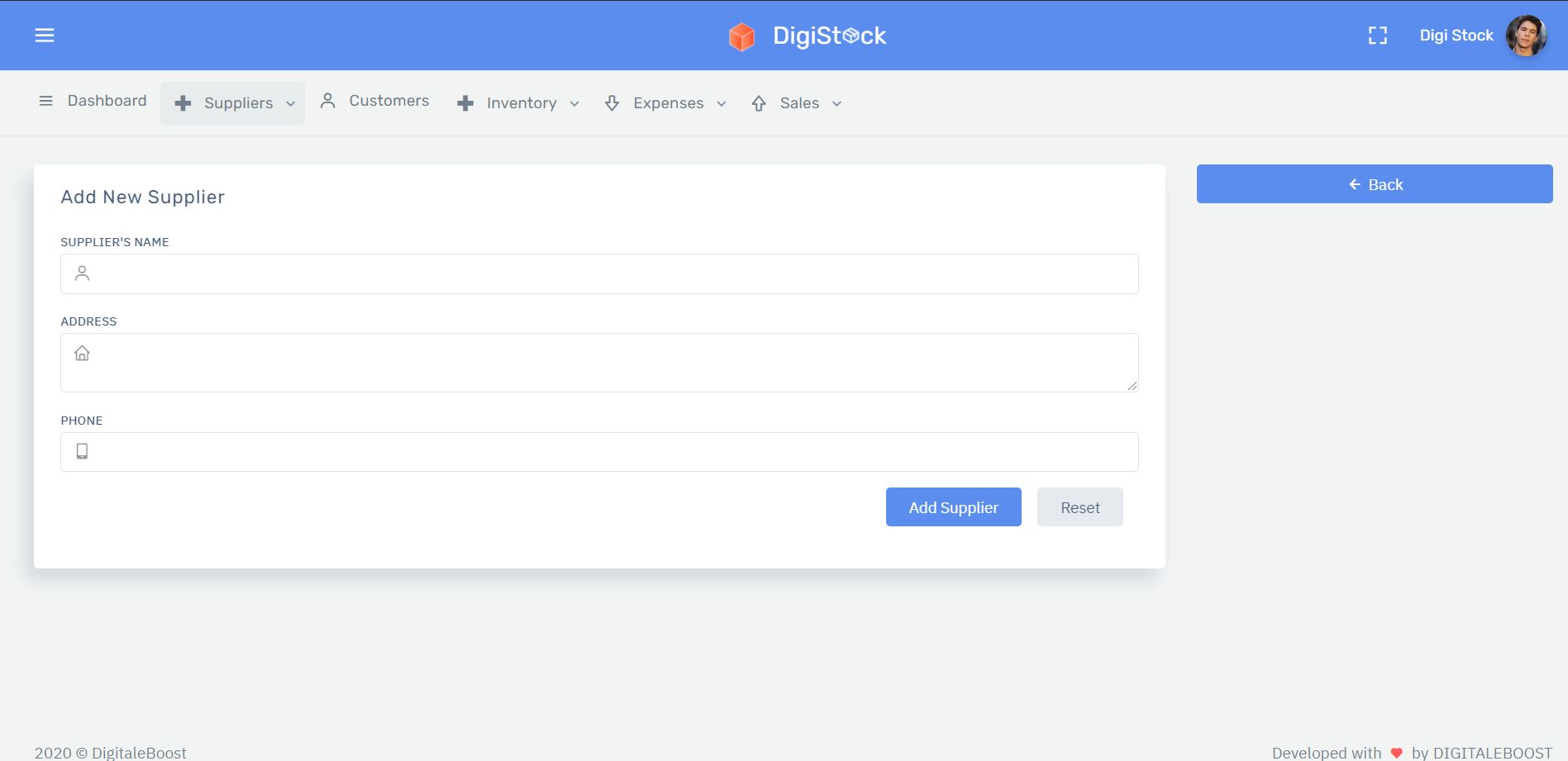Screen dimensions: 1568x761
Task: Click the Reset button
Action: tap(1080, 507)
